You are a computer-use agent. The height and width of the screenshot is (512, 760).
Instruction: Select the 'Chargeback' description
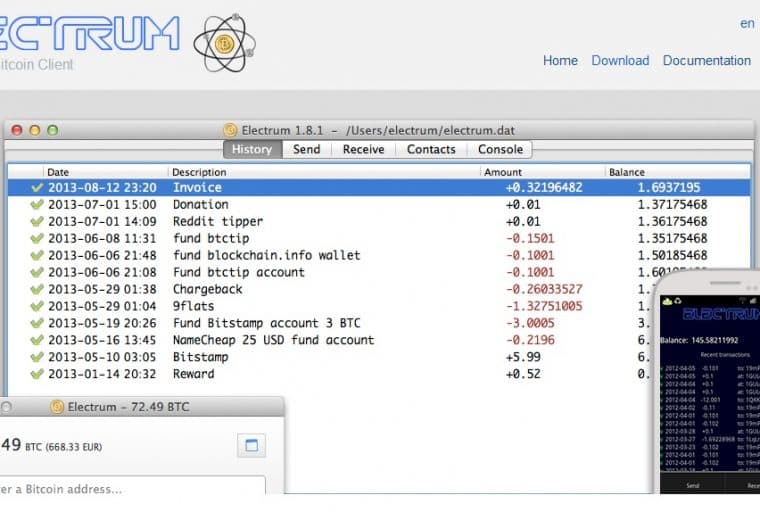tap(207, 289)
